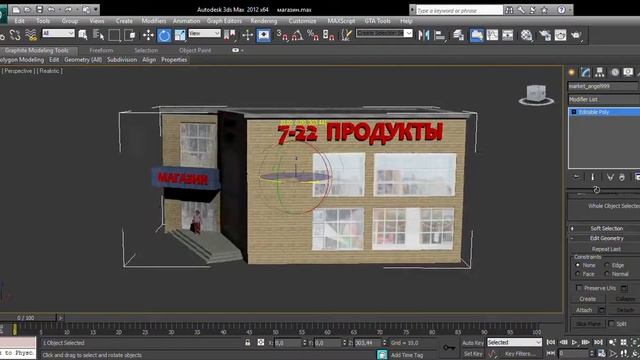The image size is (640, 360).
Task: Activate the Select and Scale tool
Action: click(180, 36)
